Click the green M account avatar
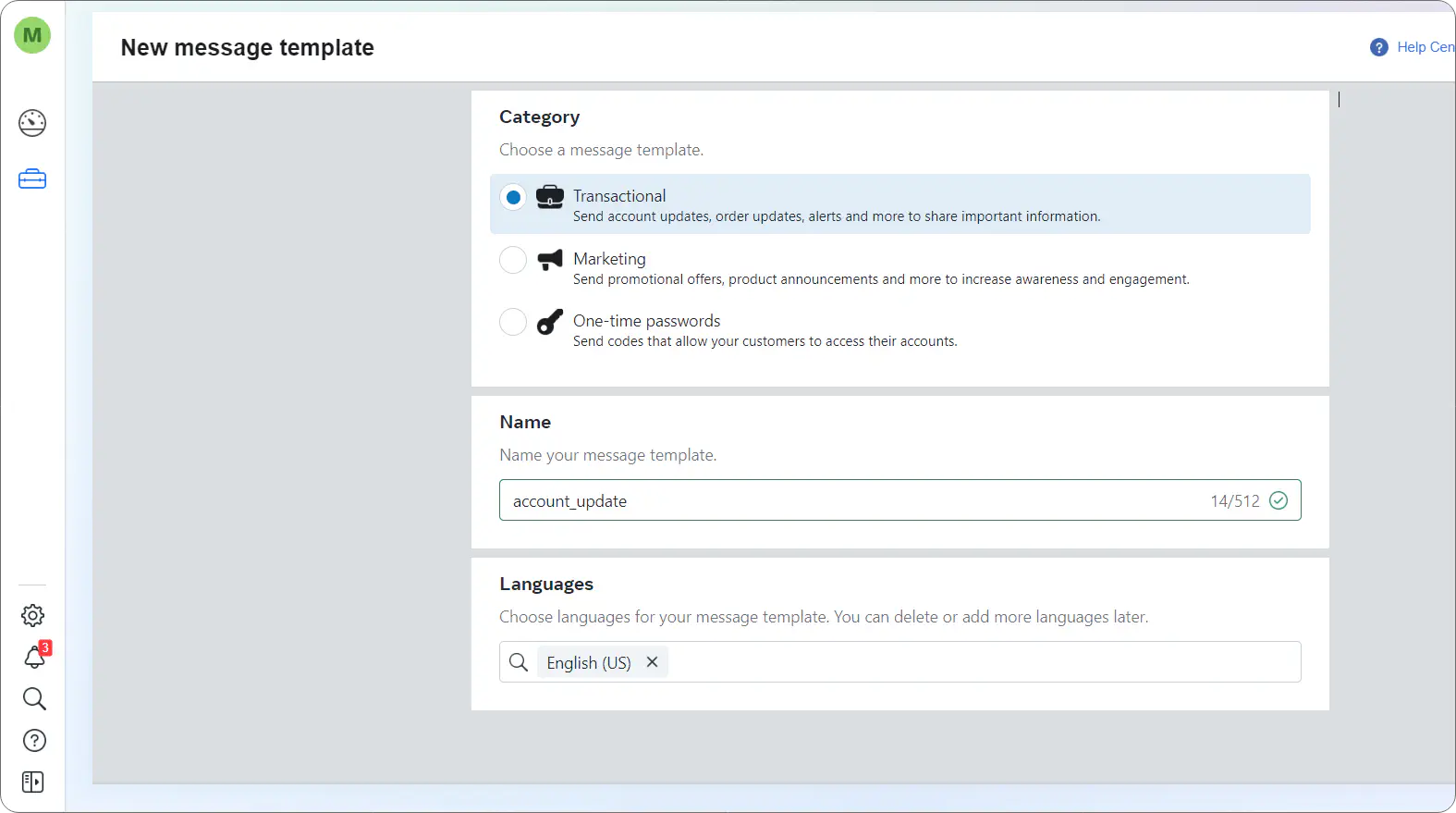This screenshot has width=1456, height=813. click(32, 36)
